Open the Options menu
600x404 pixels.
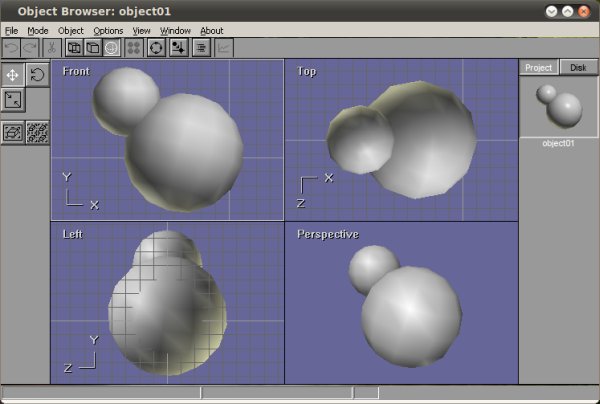(x=107, y=31)
